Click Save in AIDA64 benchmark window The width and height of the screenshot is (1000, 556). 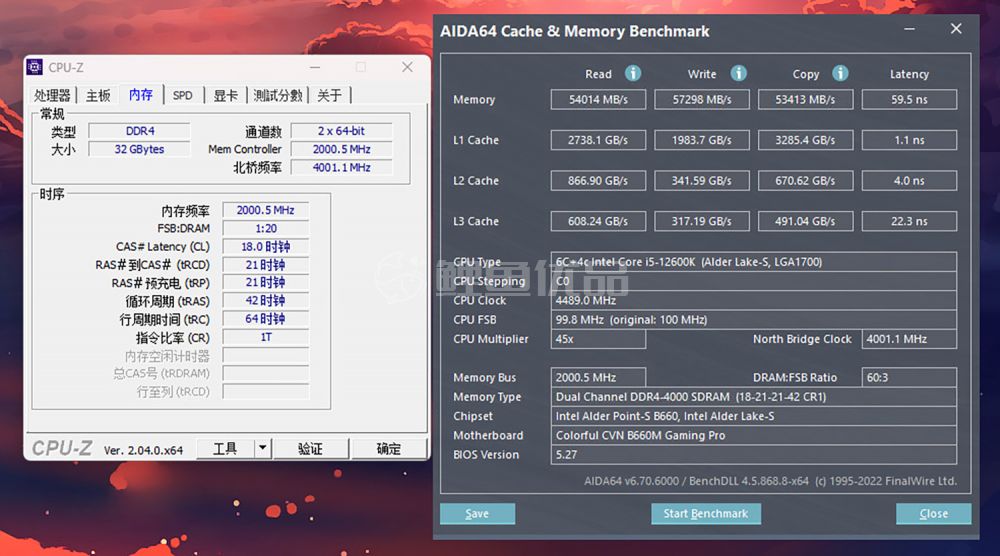(477, 514)
